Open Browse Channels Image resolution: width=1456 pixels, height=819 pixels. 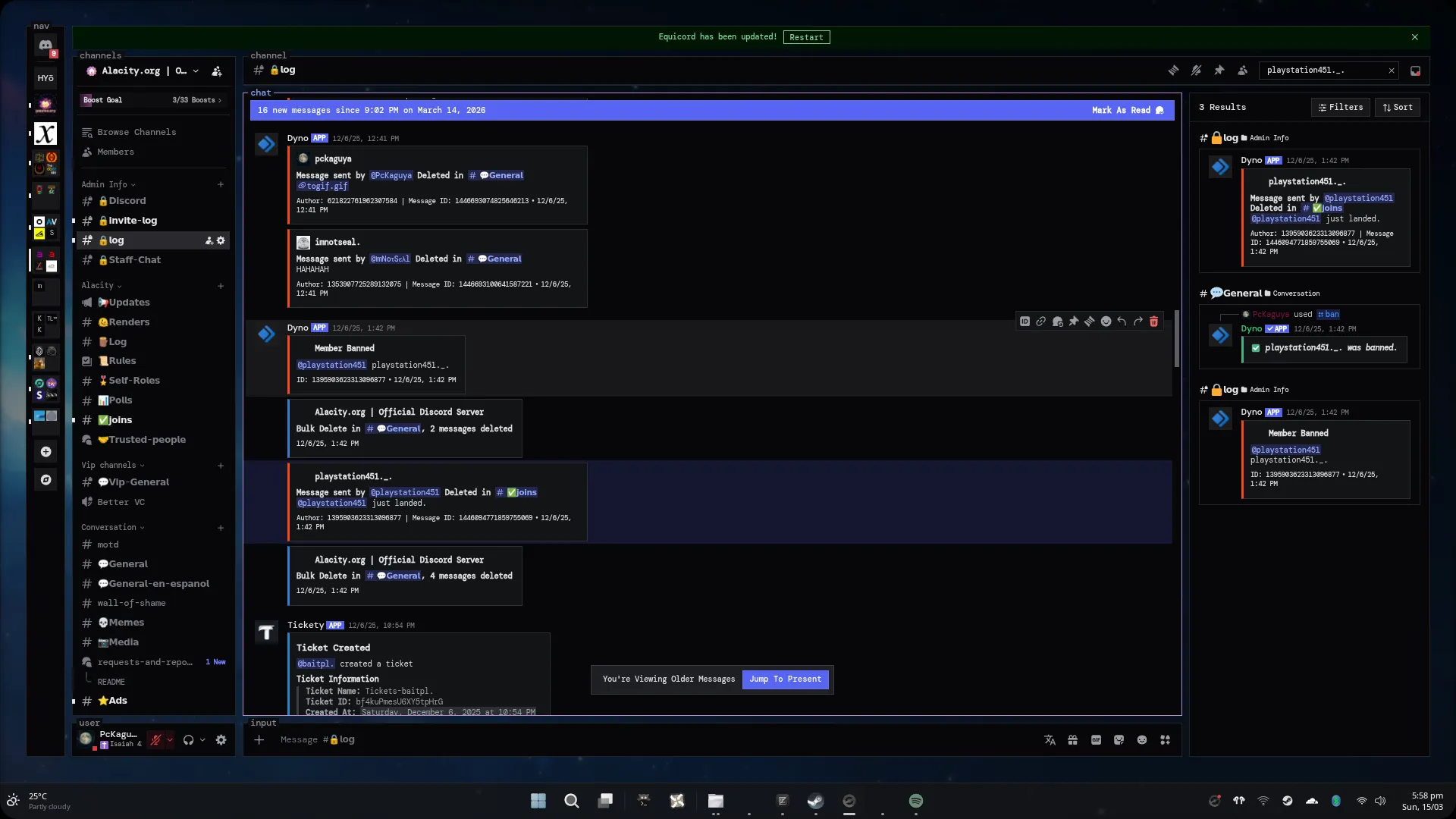(136, 132)
